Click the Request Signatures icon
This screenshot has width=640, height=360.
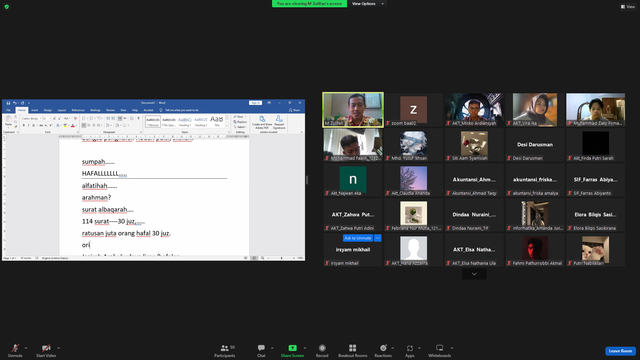tap(279, 119)
